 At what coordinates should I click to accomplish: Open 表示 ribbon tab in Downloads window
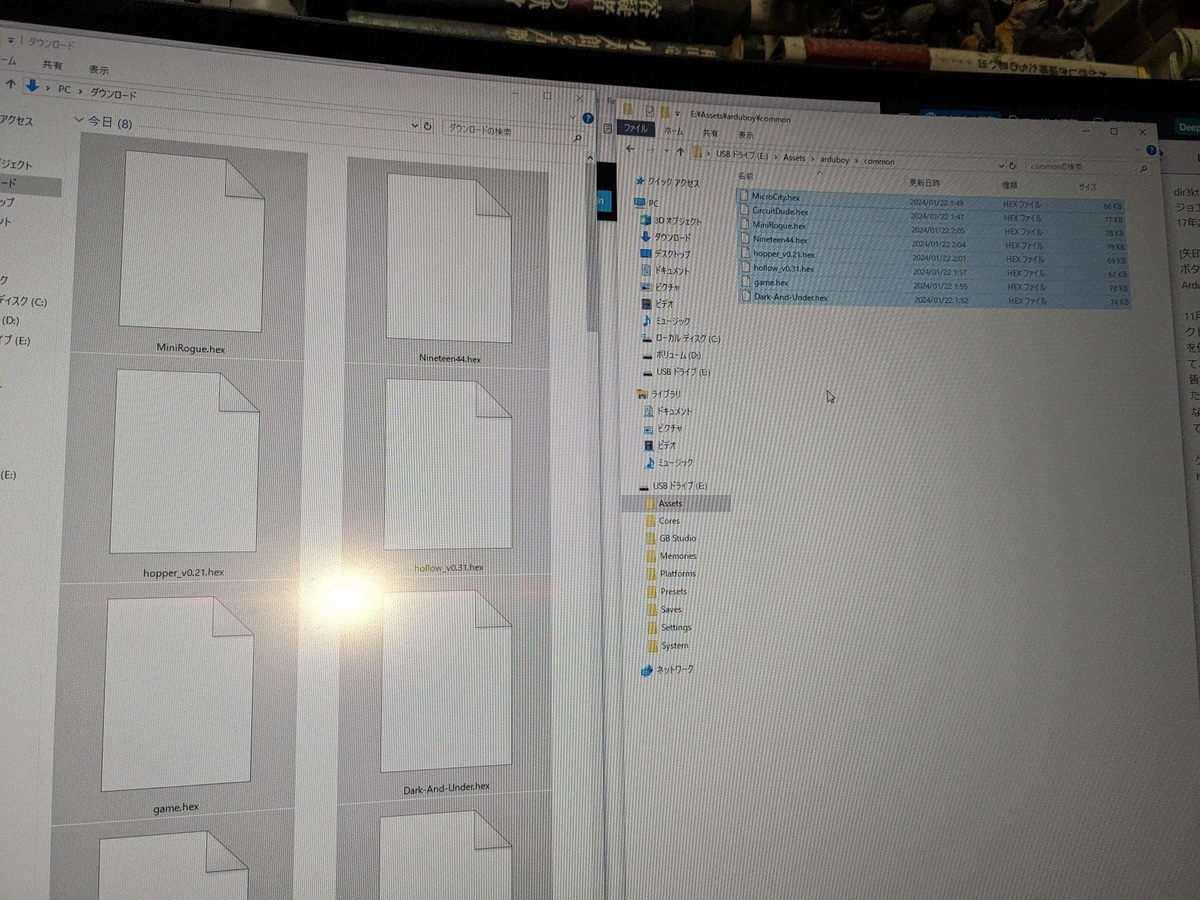99,69
